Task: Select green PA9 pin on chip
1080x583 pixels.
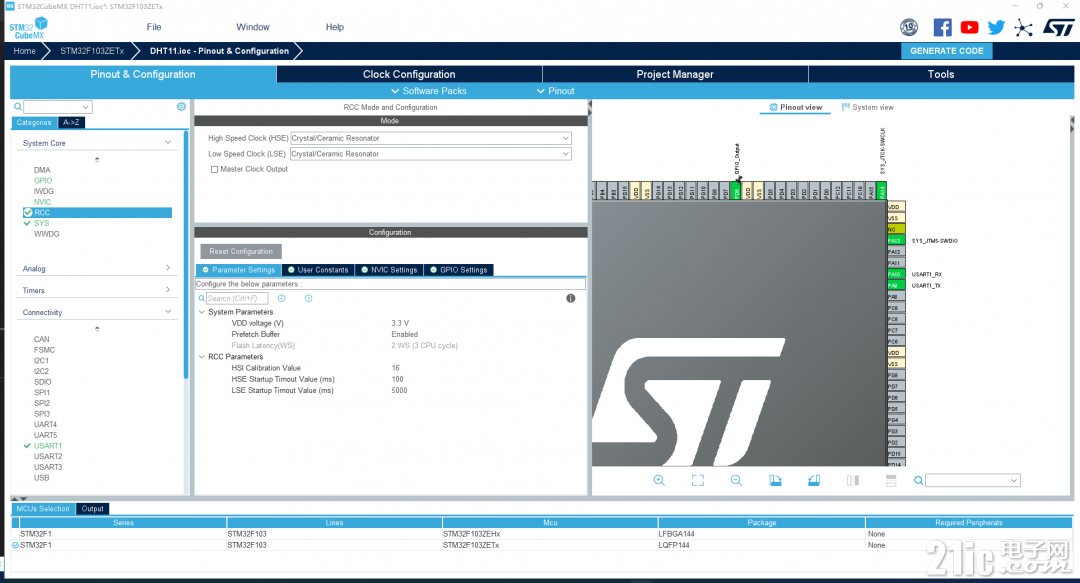Action: (x=896, y=285)
